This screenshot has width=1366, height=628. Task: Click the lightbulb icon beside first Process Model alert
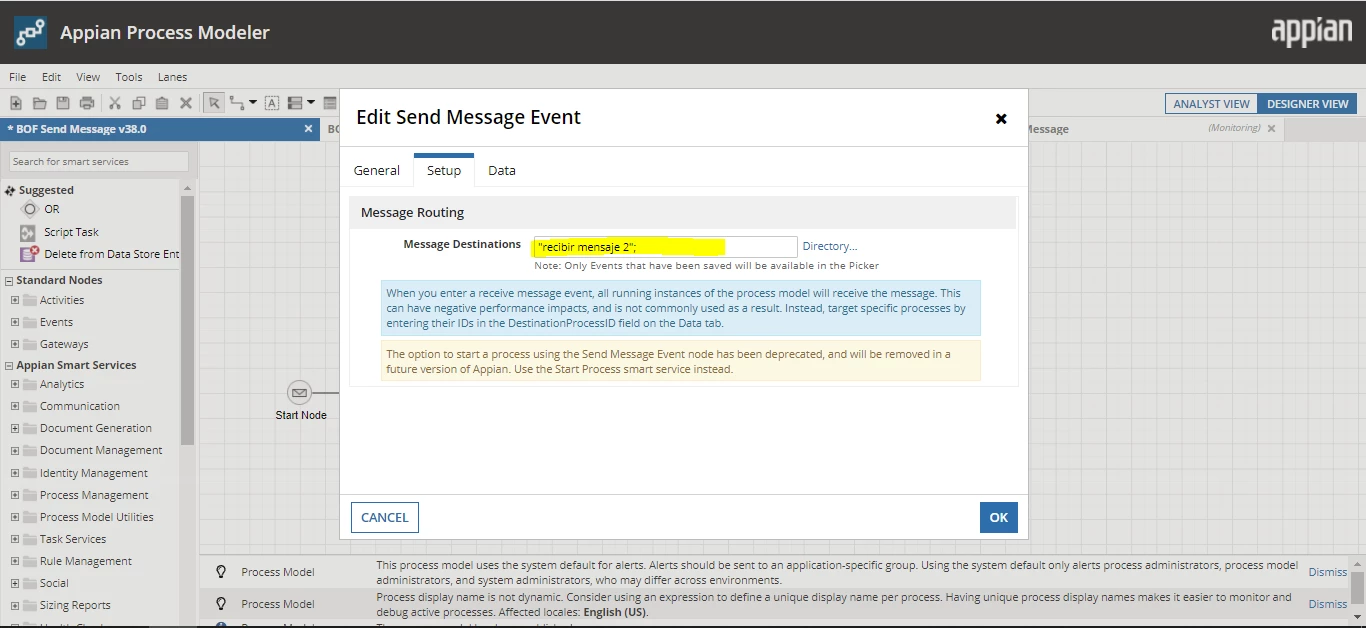click(221, 572)
